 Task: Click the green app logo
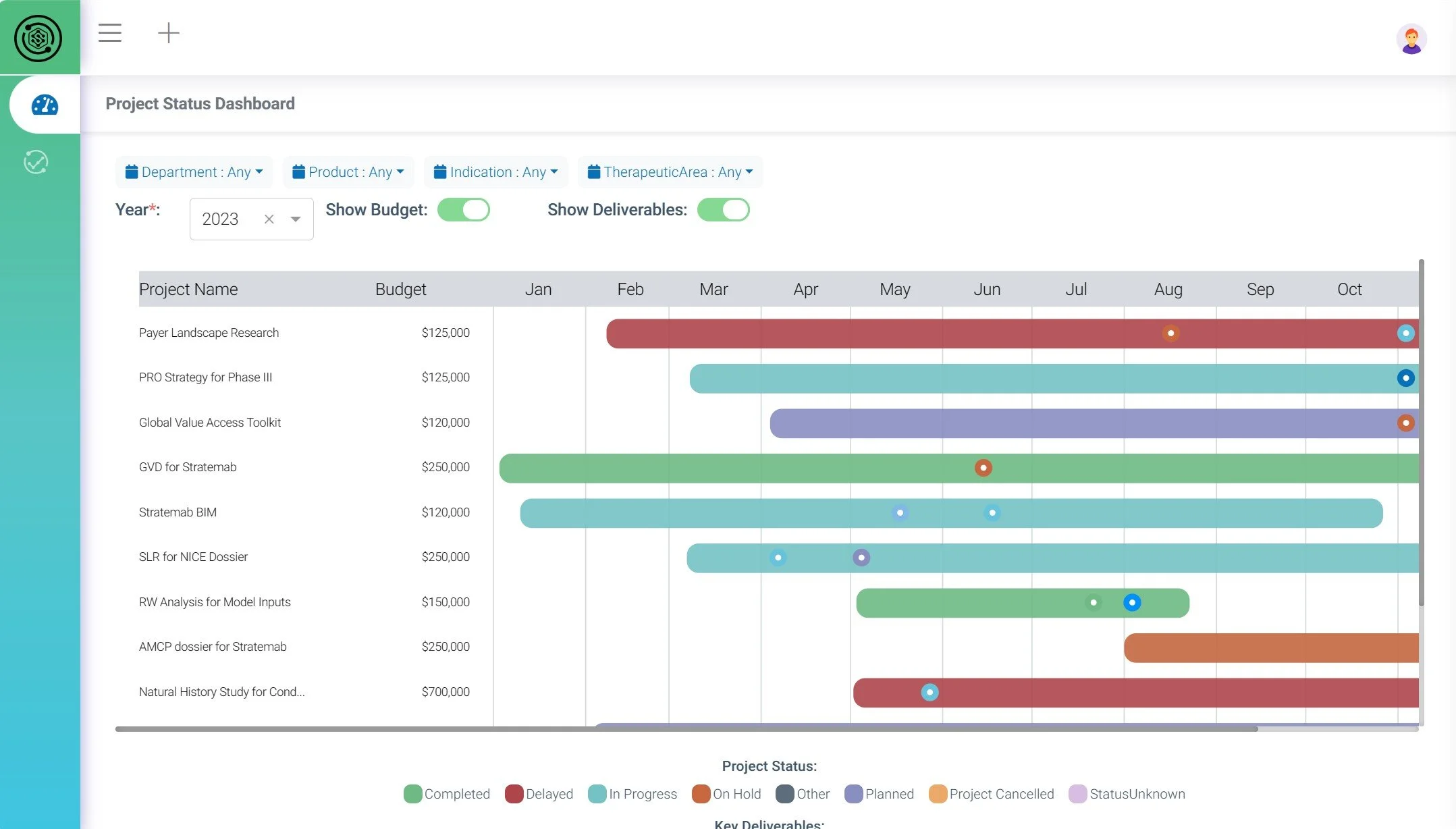coord(38,38)
